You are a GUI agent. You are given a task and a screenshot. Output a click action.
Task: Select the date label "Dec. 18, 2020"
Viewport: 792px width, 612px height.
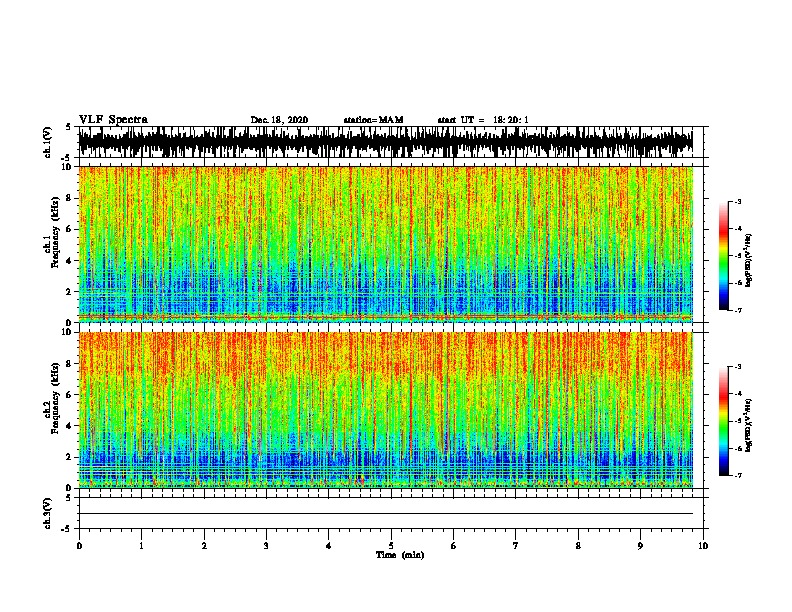coord(279,120)
